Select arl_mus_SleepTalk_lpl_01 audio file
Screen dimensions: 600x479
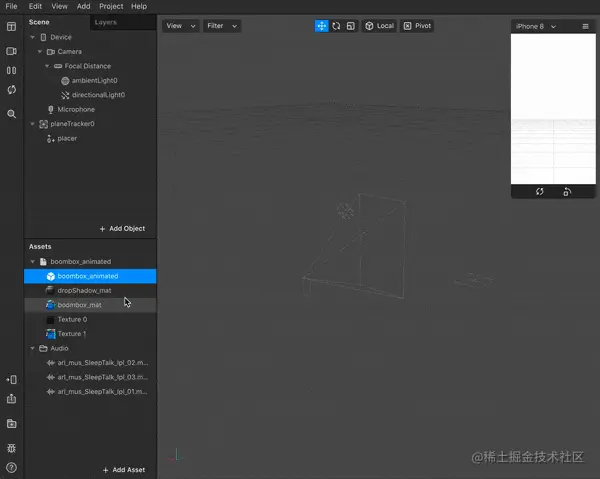pyautogui.click(x=90, y=392)
